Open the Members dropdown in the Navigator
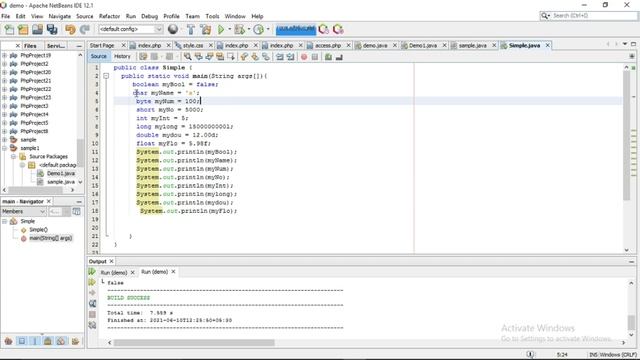This screenshot has height=360, width=640. point(23,211)
